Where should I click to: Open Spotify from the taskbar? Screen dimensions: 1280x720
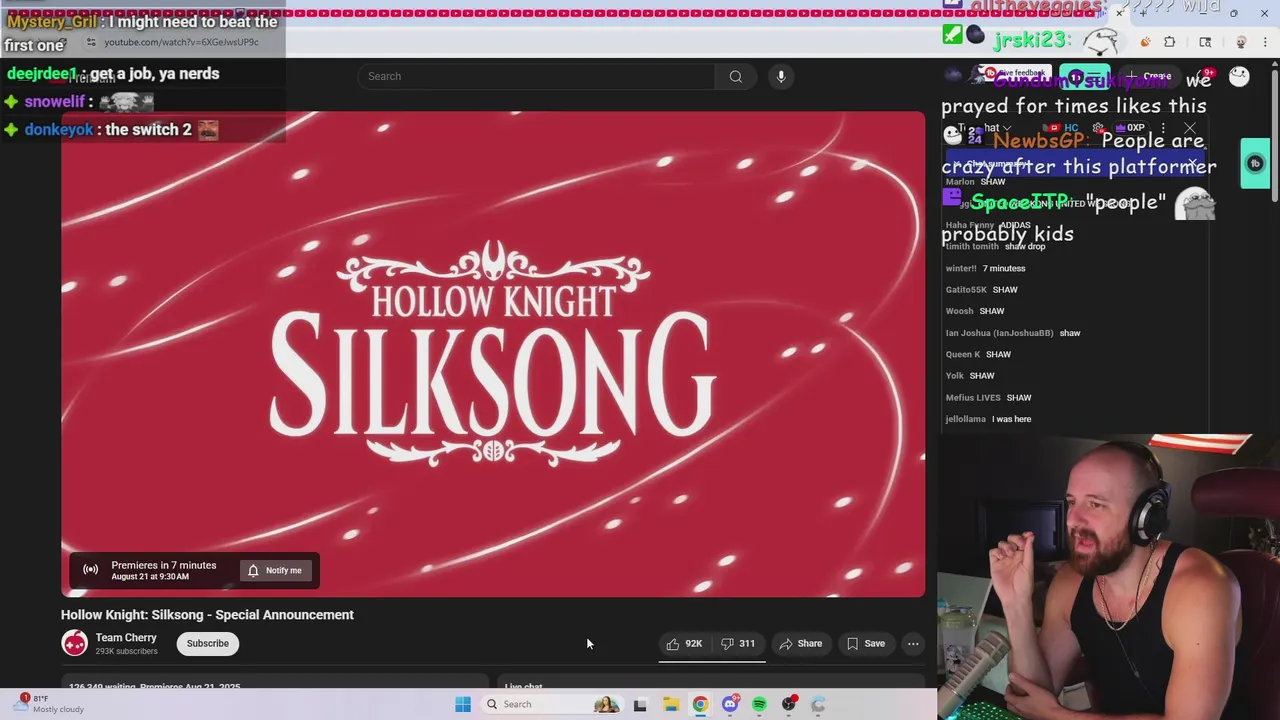tap(759, 704)
